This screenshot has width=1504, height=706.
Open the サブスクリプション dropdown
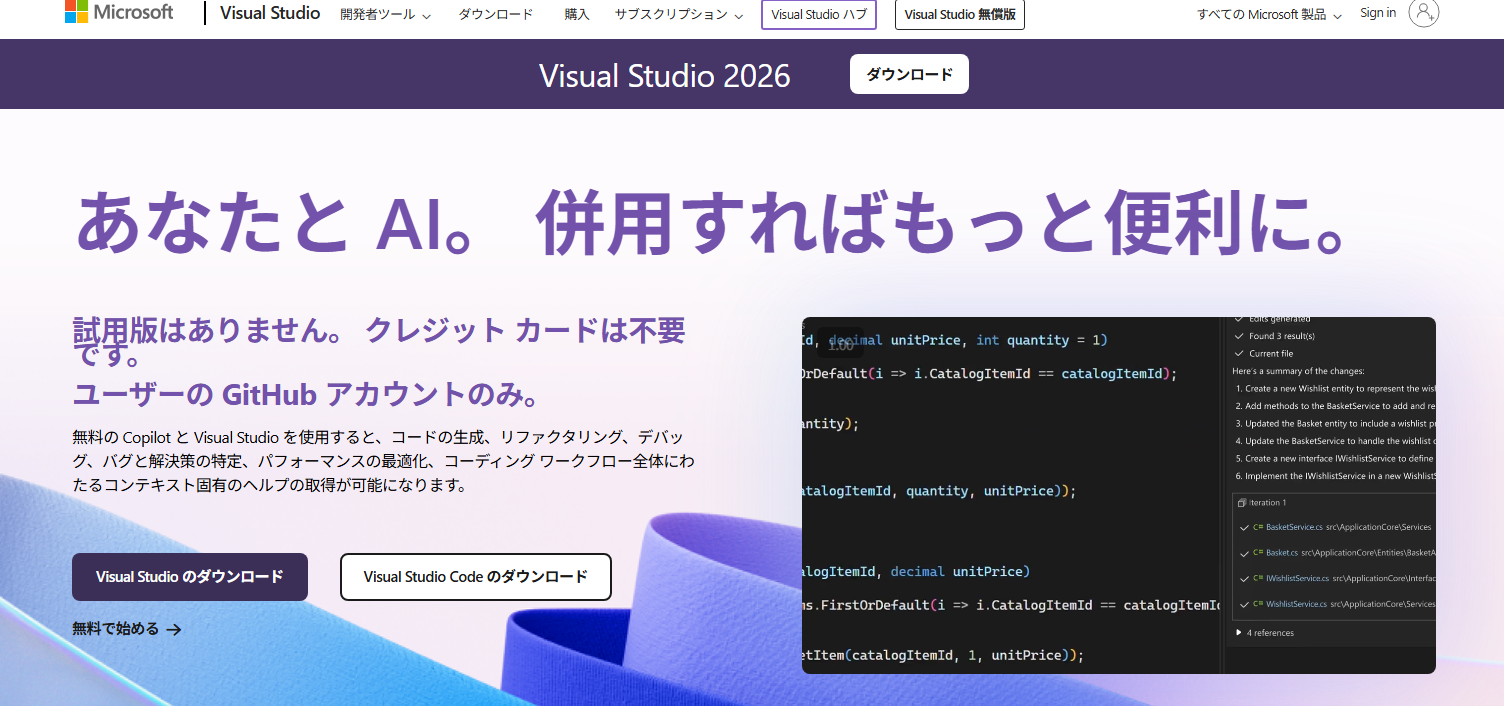pos(679,15)
